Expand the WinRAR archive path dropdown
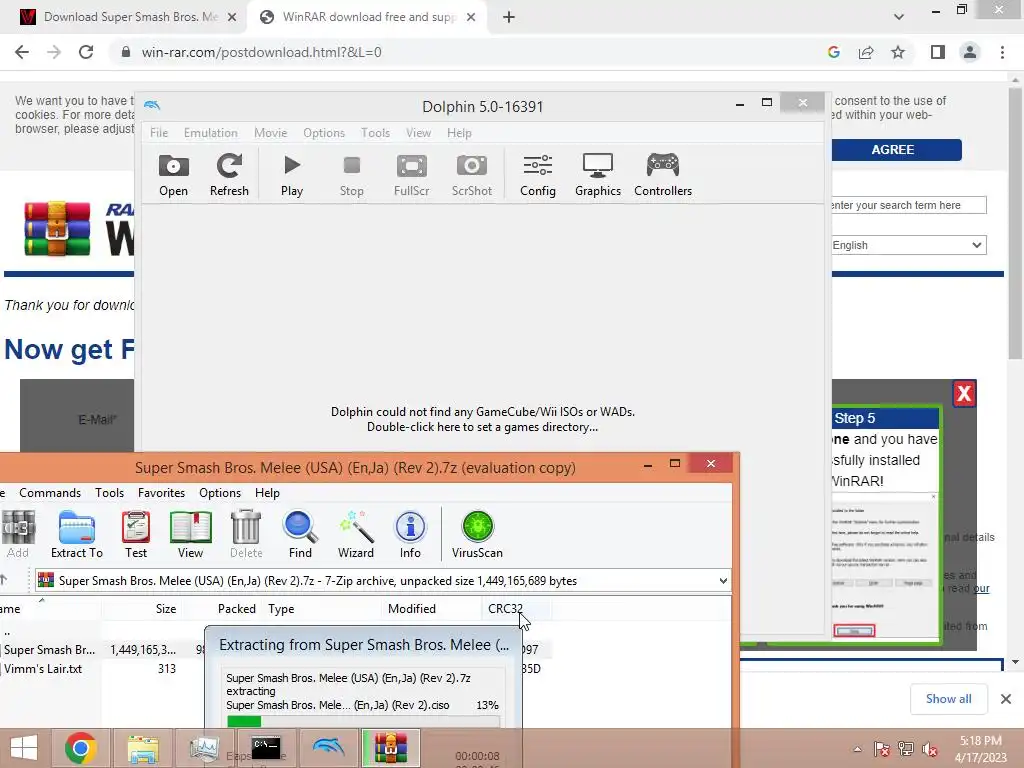Image resolution: width=1024 pixels, height=768 pixels. click(x=723, y=581)
